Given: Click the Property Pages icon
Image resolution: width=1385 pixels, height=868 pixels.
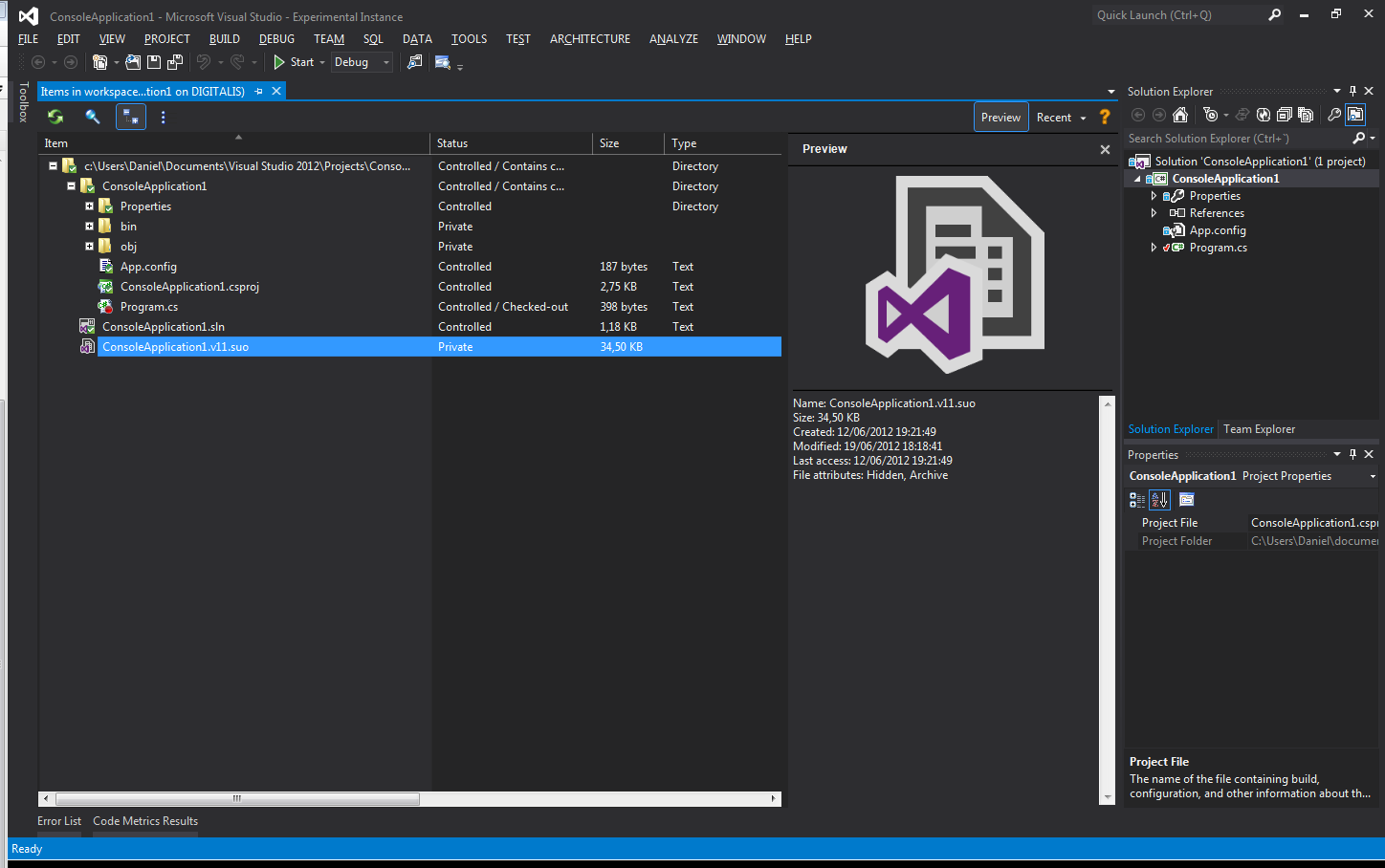Looking at the screenshot, I should pos(1187,499).
